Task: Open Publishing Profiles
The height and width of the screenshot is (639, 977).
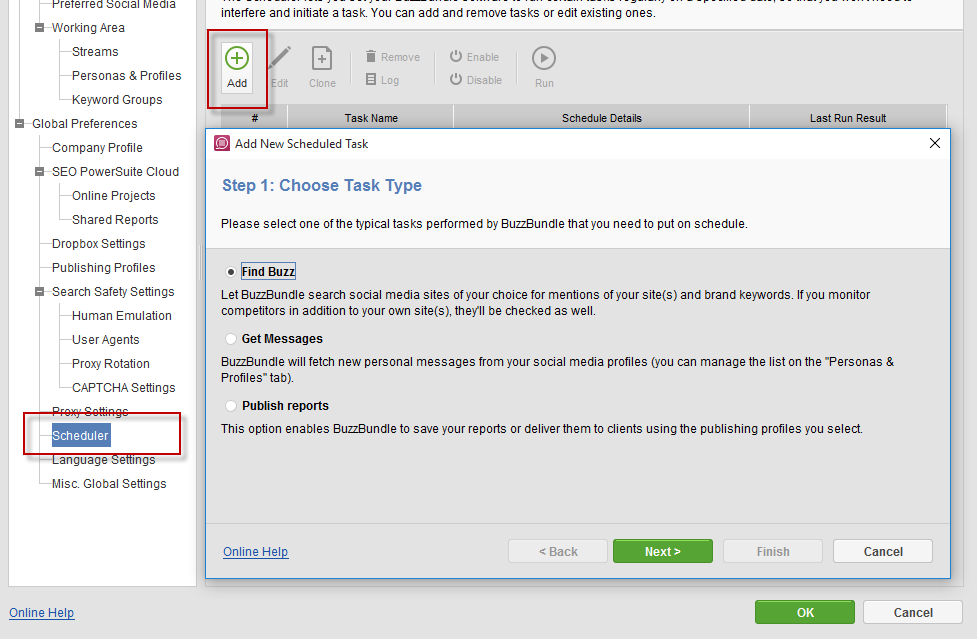Action: tap(103, 268)
